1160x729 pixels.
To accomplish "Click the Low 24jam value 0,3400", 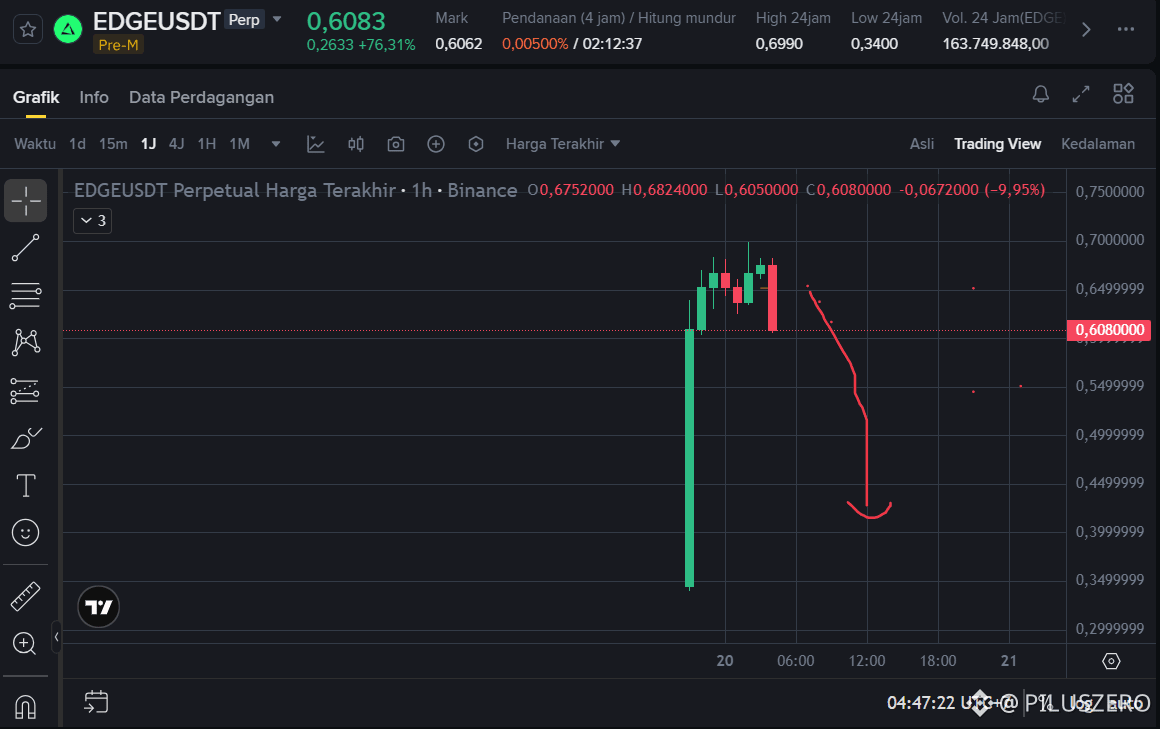I will [x=874, y=44].
